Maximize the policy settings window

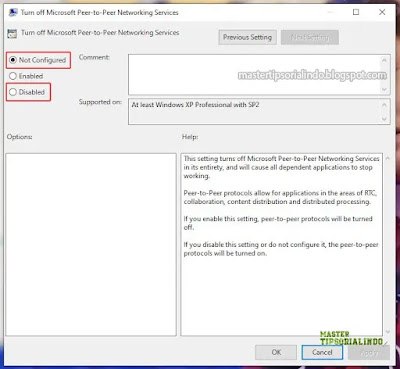point(356,12)
